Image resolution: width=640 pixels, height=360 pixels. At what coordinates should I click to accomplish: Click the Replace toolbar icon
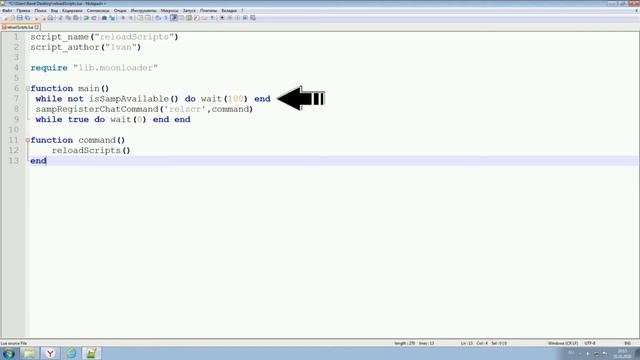click(112, 18)
